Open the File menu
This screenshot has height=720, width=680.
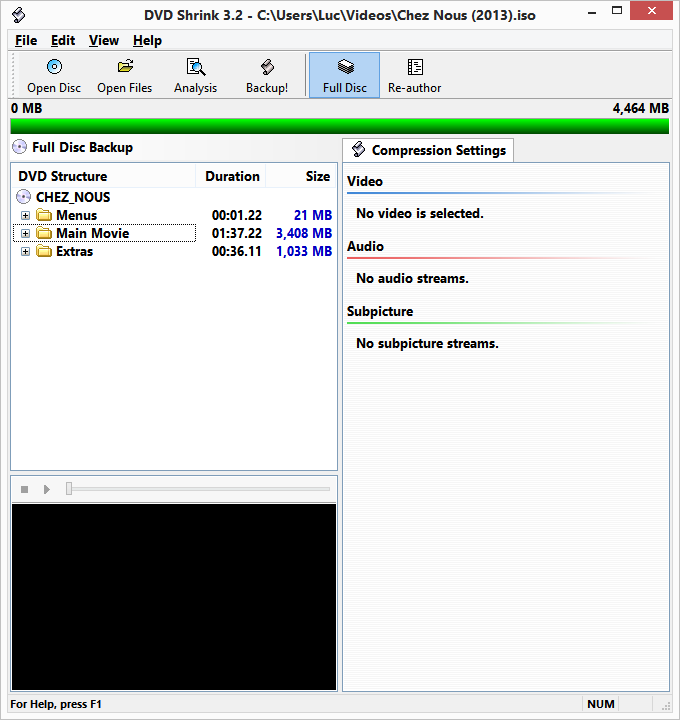coord(26,40)
